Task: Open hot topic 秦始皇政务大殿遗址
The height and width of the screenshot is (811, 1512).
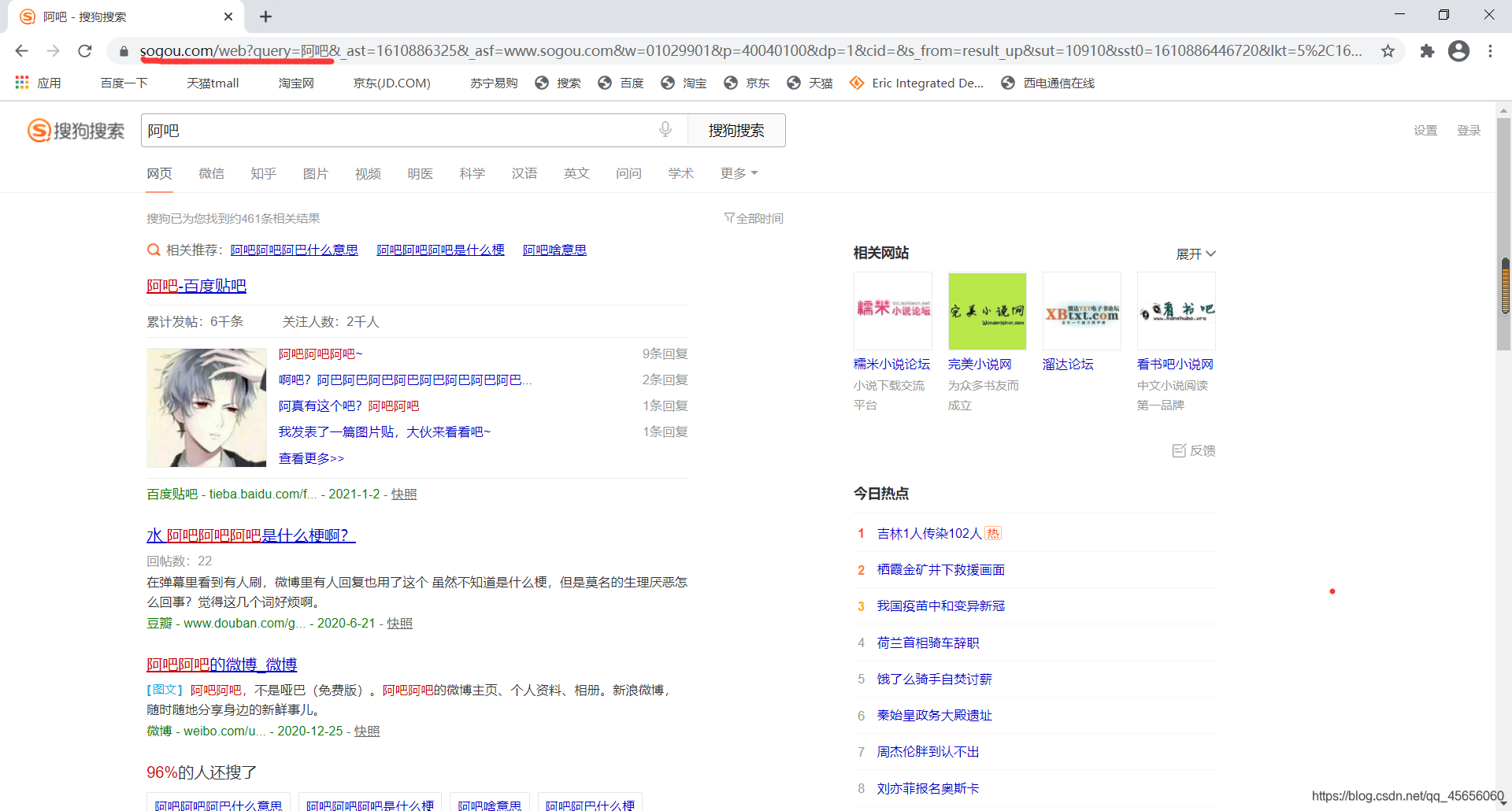Action: click(x=934, y=716)
